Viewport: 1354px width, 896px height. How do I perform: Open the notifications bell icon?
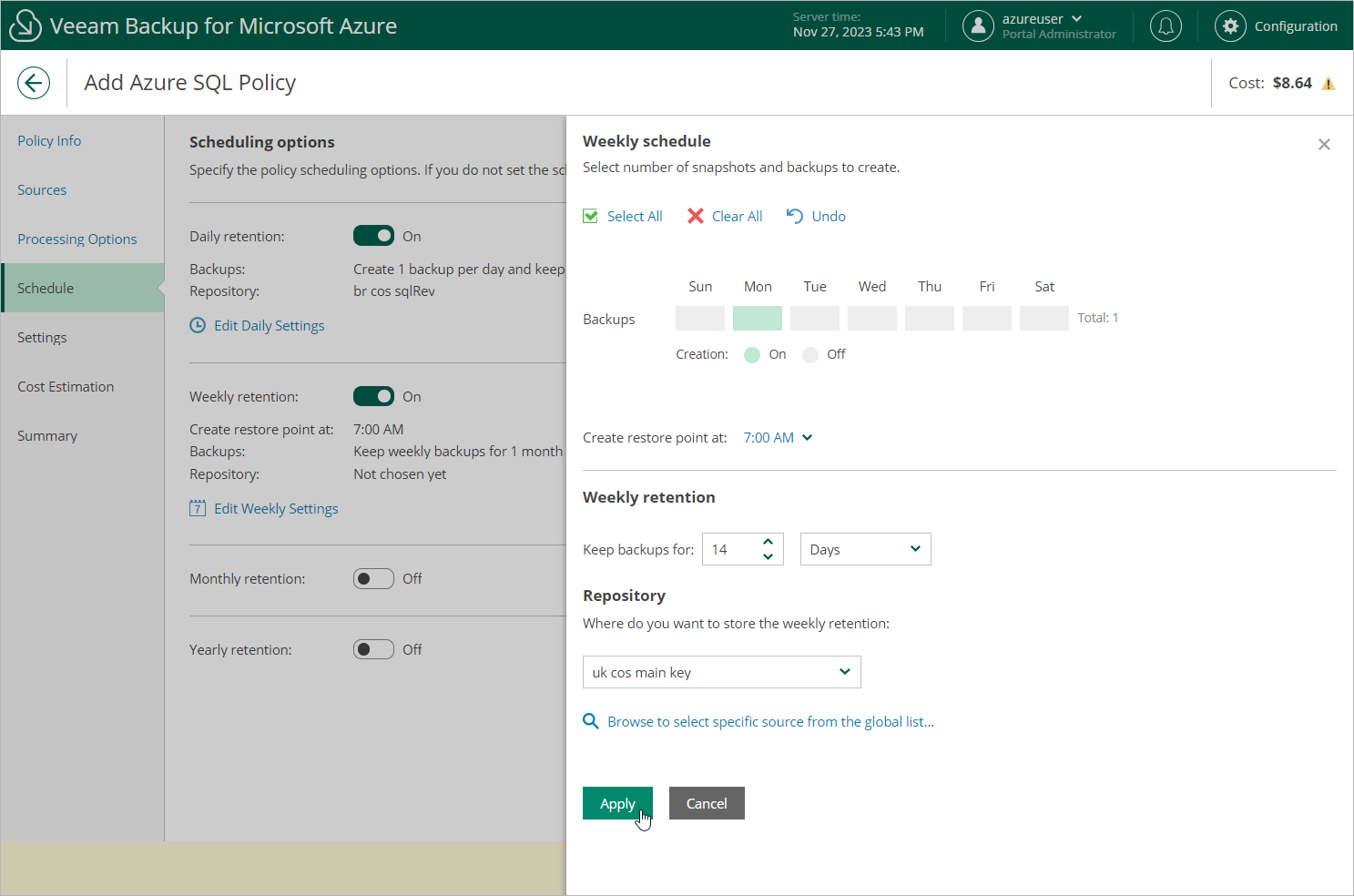point(1166,26)
